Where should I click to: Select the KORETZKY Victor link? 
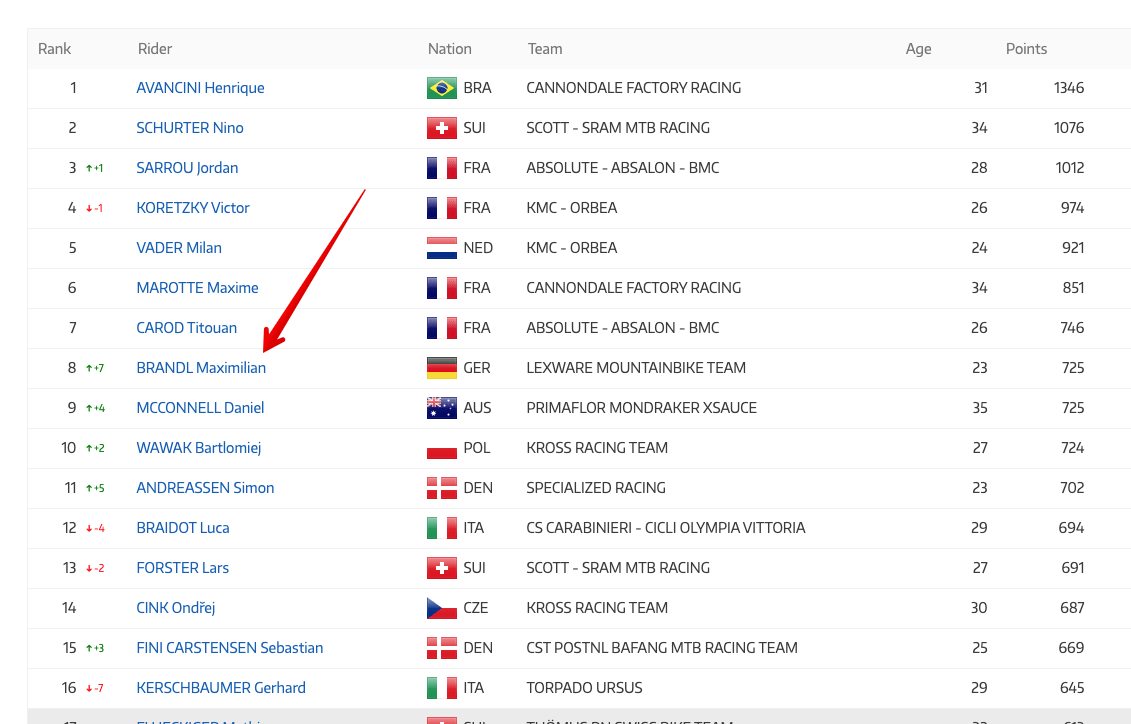(x=193, y=208)
